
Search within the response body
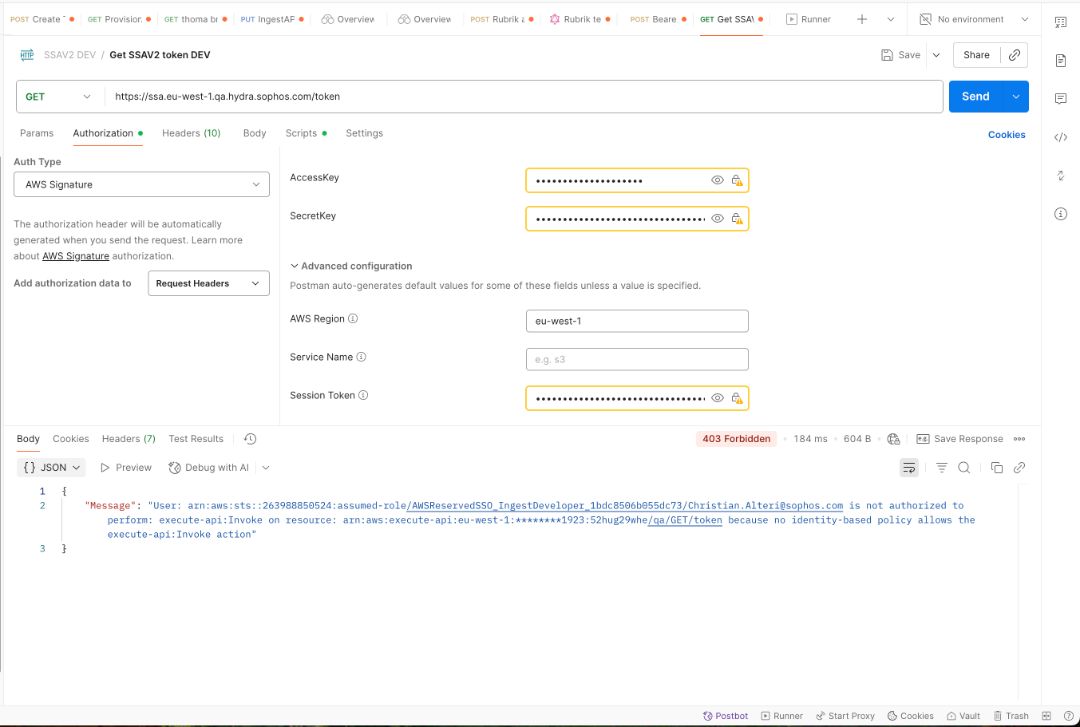964,468
